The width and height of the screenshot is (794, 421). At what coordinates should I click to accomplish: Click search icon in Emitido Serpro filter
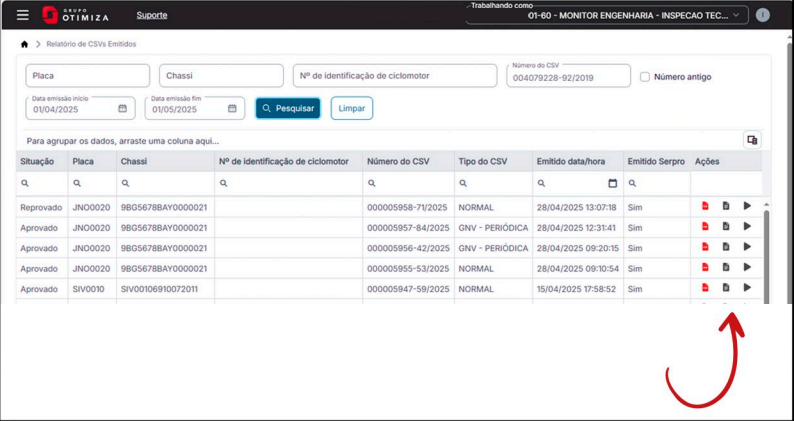pyautogui.click(x=632, y=183)
